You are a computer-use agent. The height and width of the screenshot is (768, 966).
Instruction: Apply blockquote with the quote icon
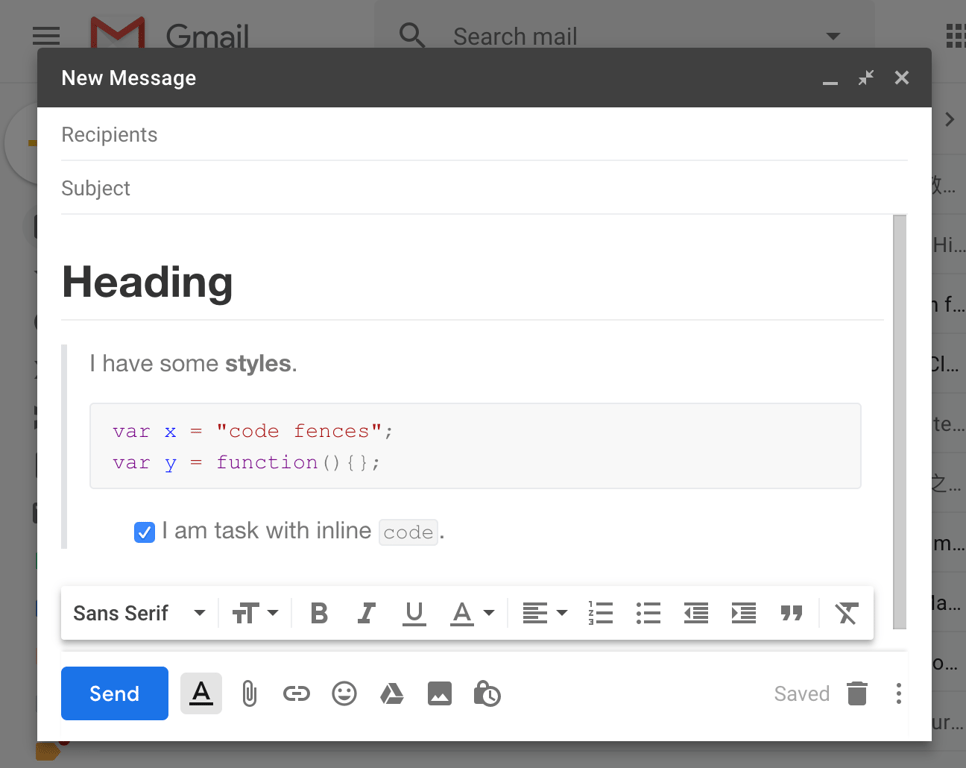click(x=792, y=613)
